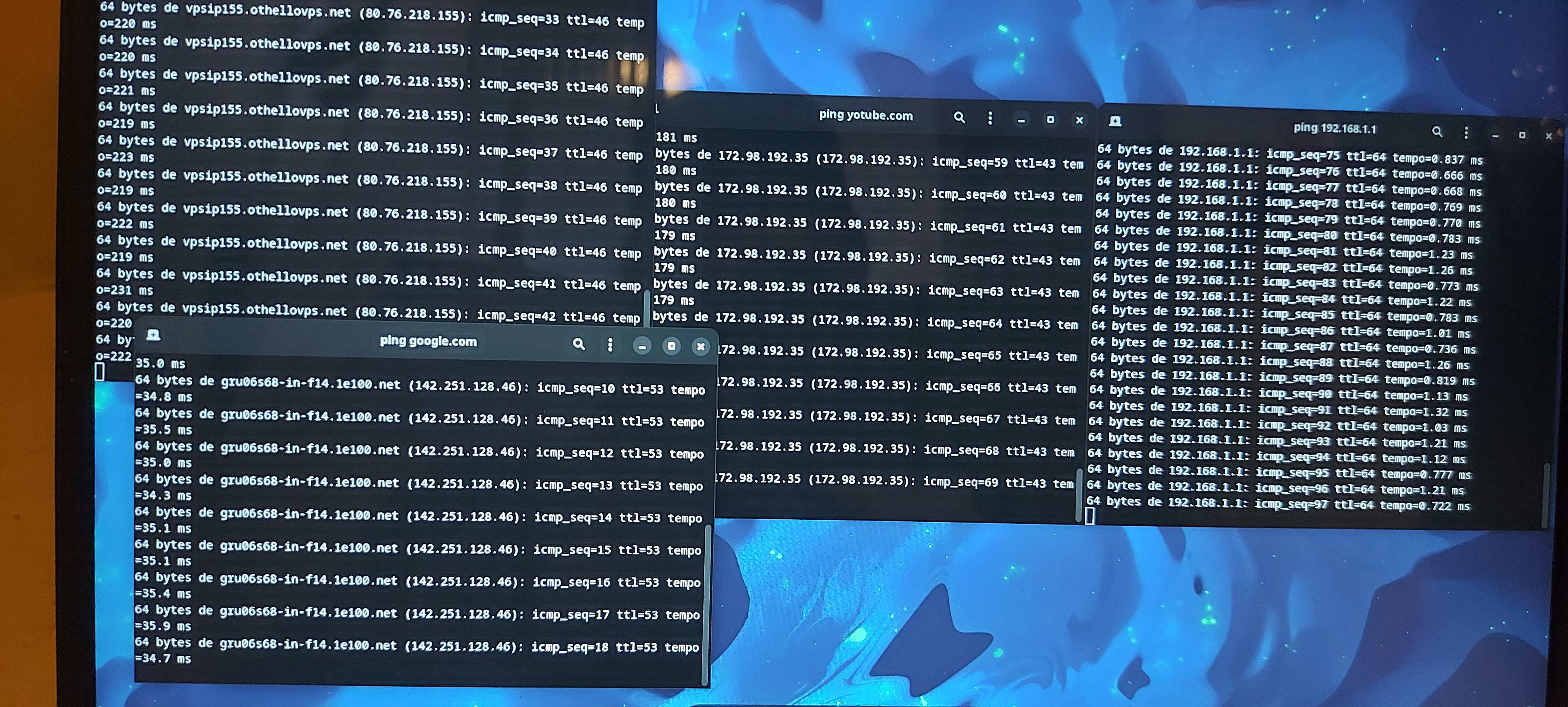Maximize the ping google.com terminal window
Image resolution: width=1568 pixels, height=707 pixels.
tap(671, 346)
